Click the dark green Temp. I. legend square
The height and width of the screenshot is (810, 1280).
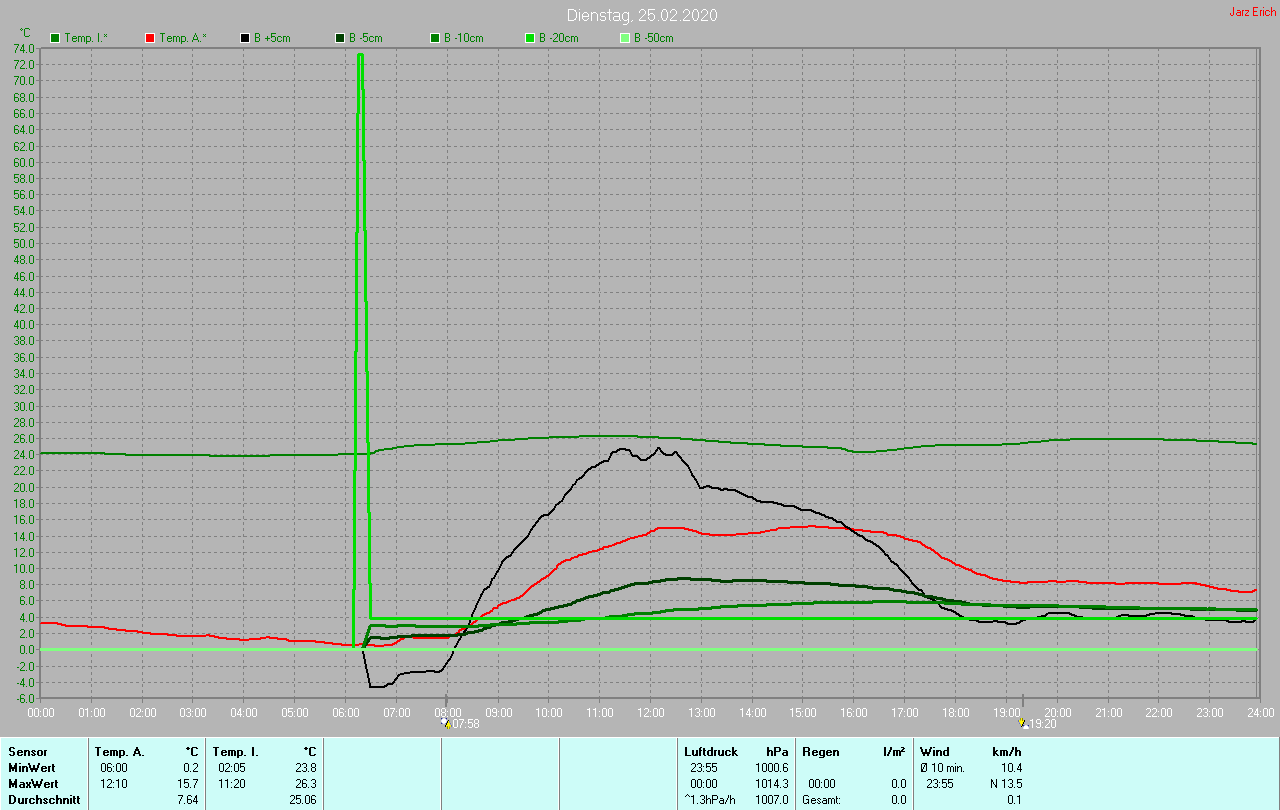click(55, 38)
